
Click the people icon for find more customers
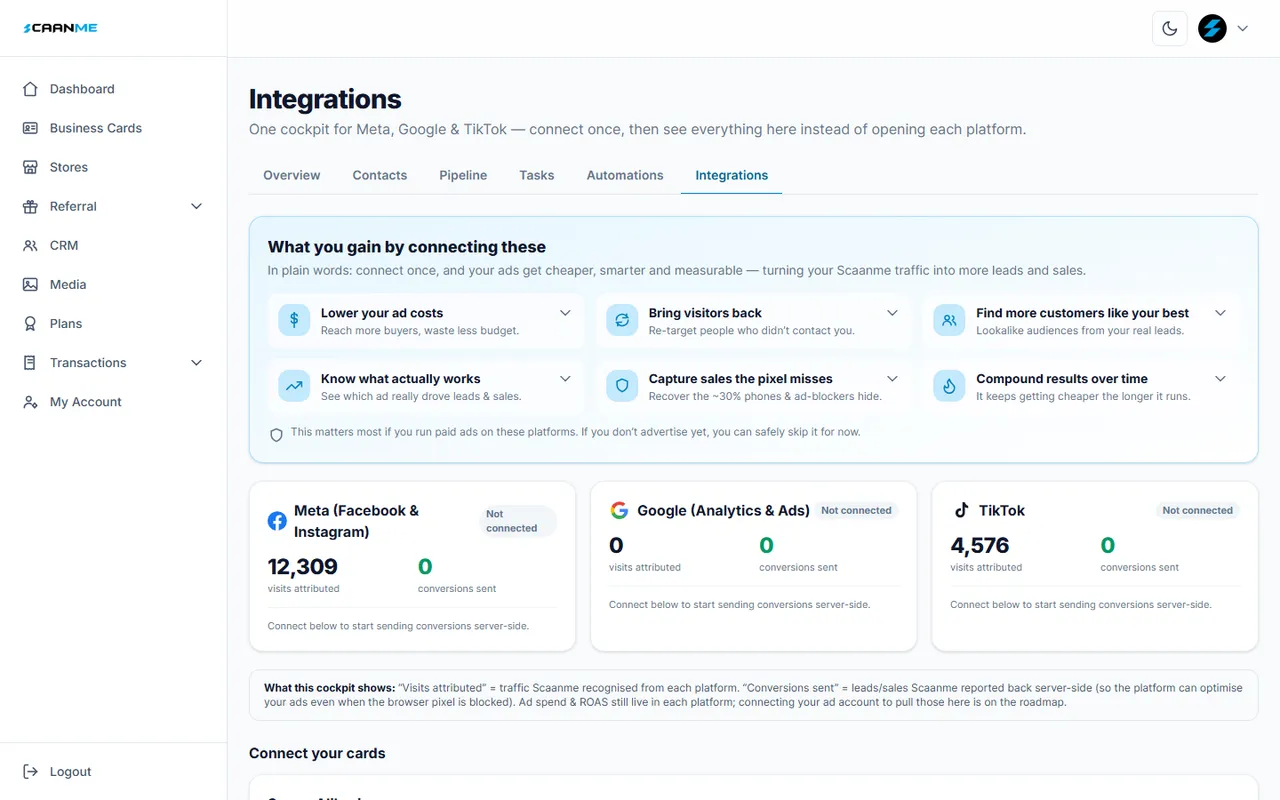click(x=949, y=320)
